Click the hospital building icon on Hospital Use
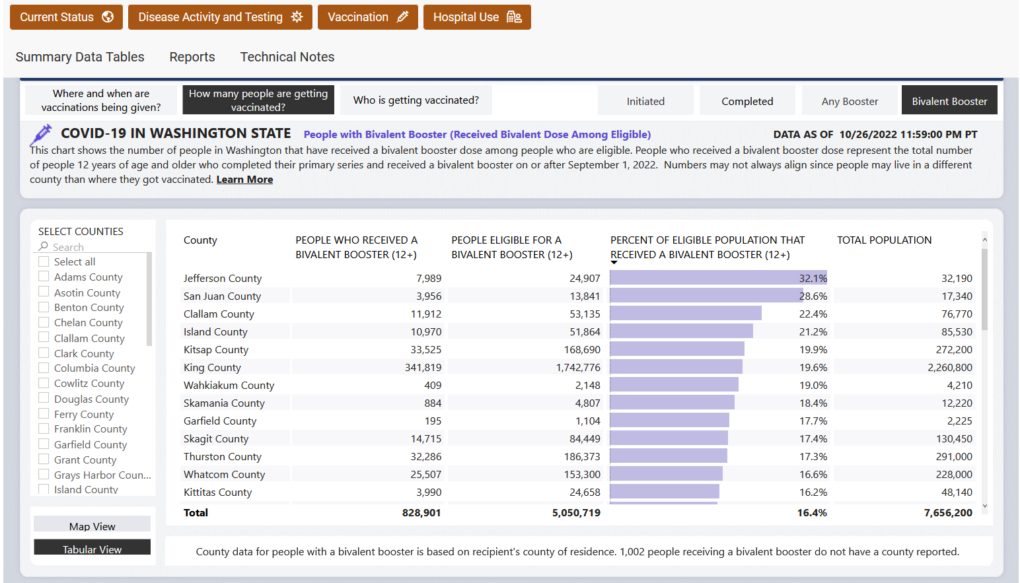The height and width of the screenshot is (583, 1020). coord(514,17)
